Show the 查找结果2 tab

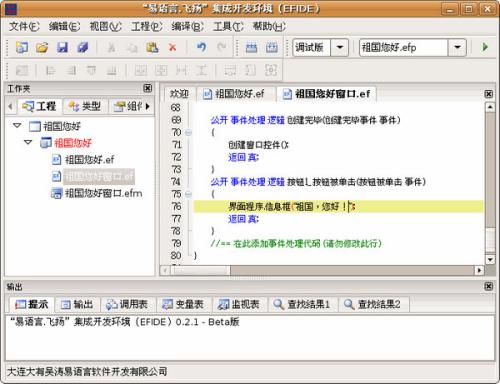372,304
